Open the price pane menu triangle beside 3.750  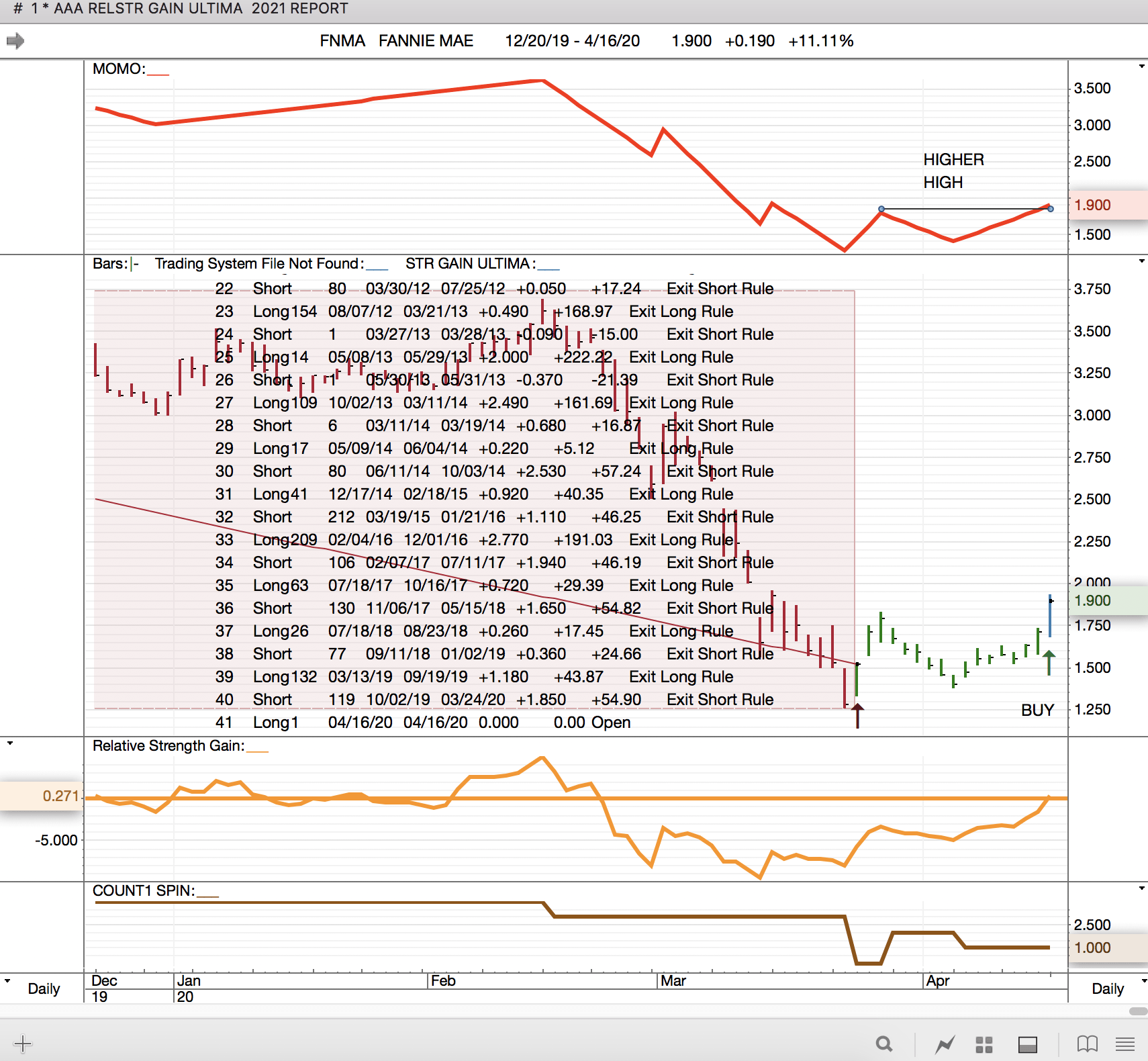[1141, 261]
